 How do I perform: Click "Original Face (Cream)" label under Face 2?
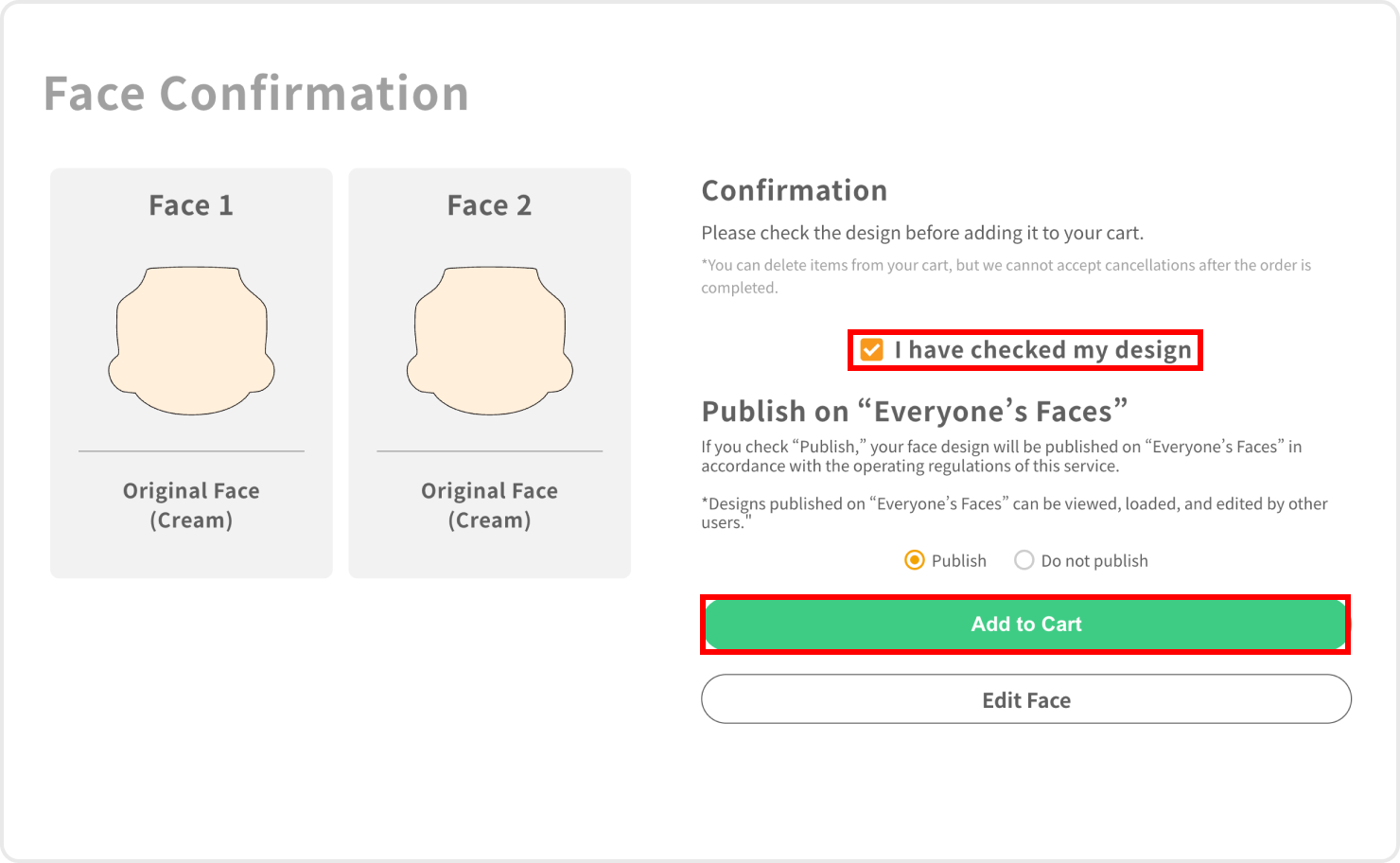click(x=489, y=505)
